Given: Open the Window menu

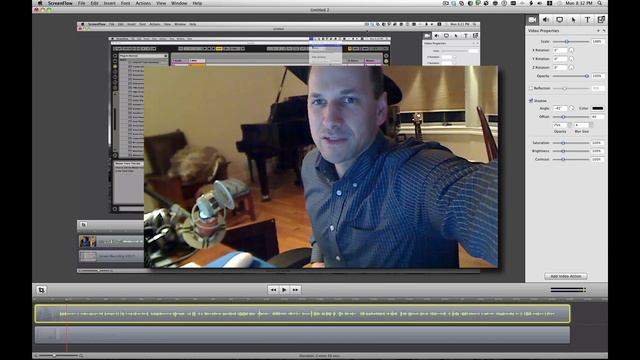Looking at the screenshot, I should coord(179,3).
